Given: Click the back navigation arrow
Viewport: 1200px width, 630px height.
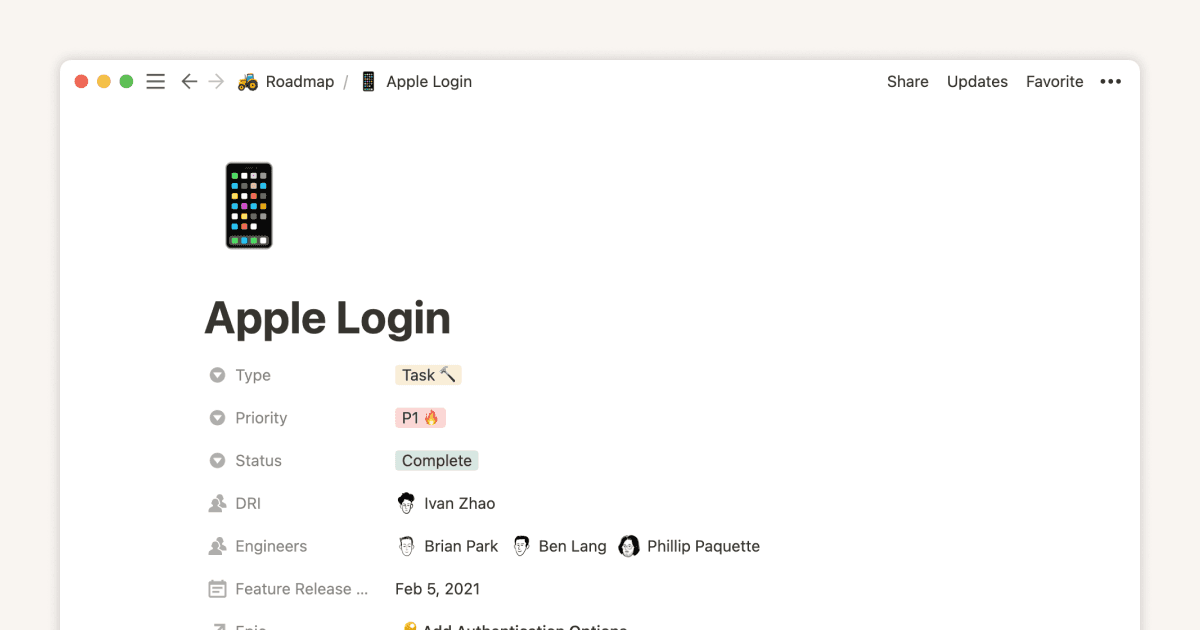Looking at the screenshot, I should coord(189,81).
